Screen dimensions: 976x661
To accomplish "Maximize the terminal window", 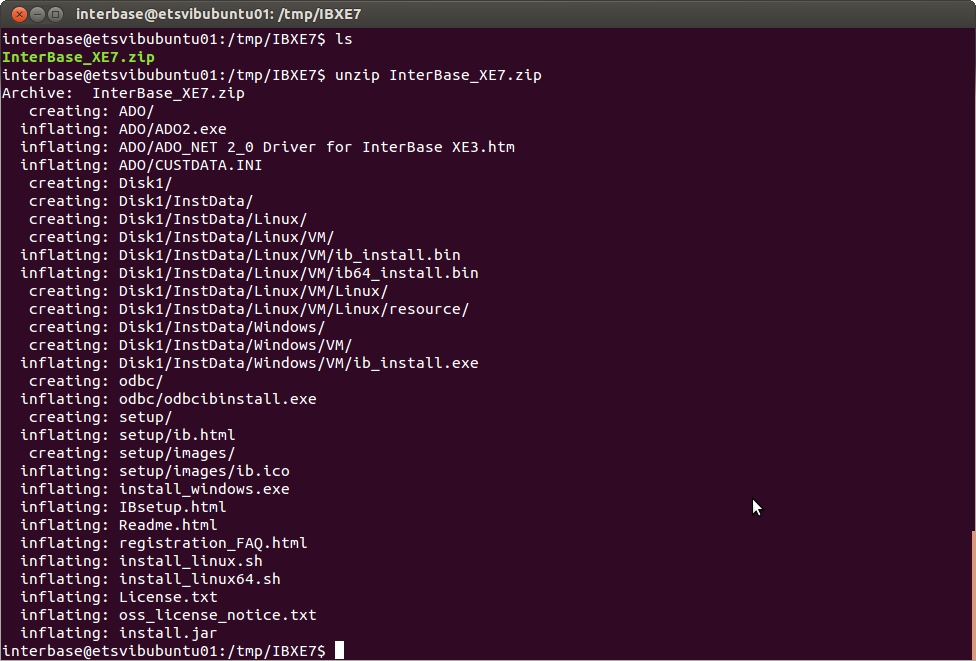I will 55,14.
